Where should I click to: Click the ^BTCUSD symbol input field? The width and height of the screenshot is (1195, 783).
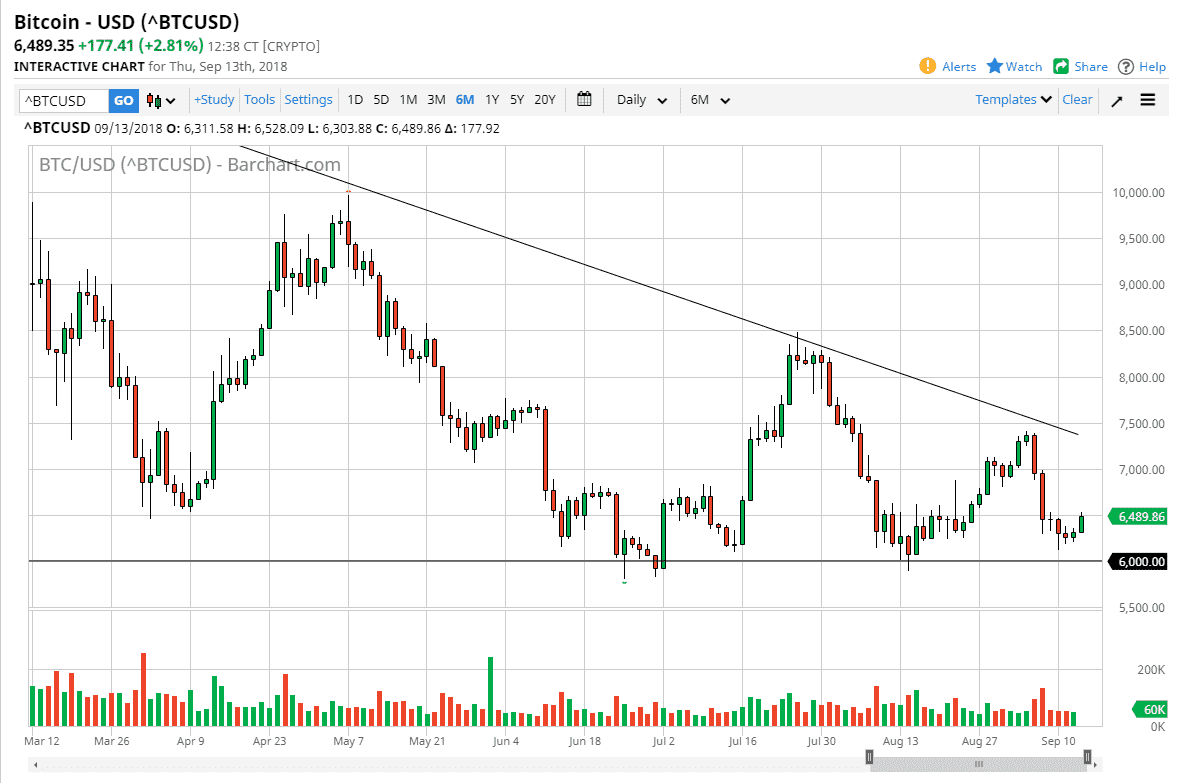pos(63,100)
